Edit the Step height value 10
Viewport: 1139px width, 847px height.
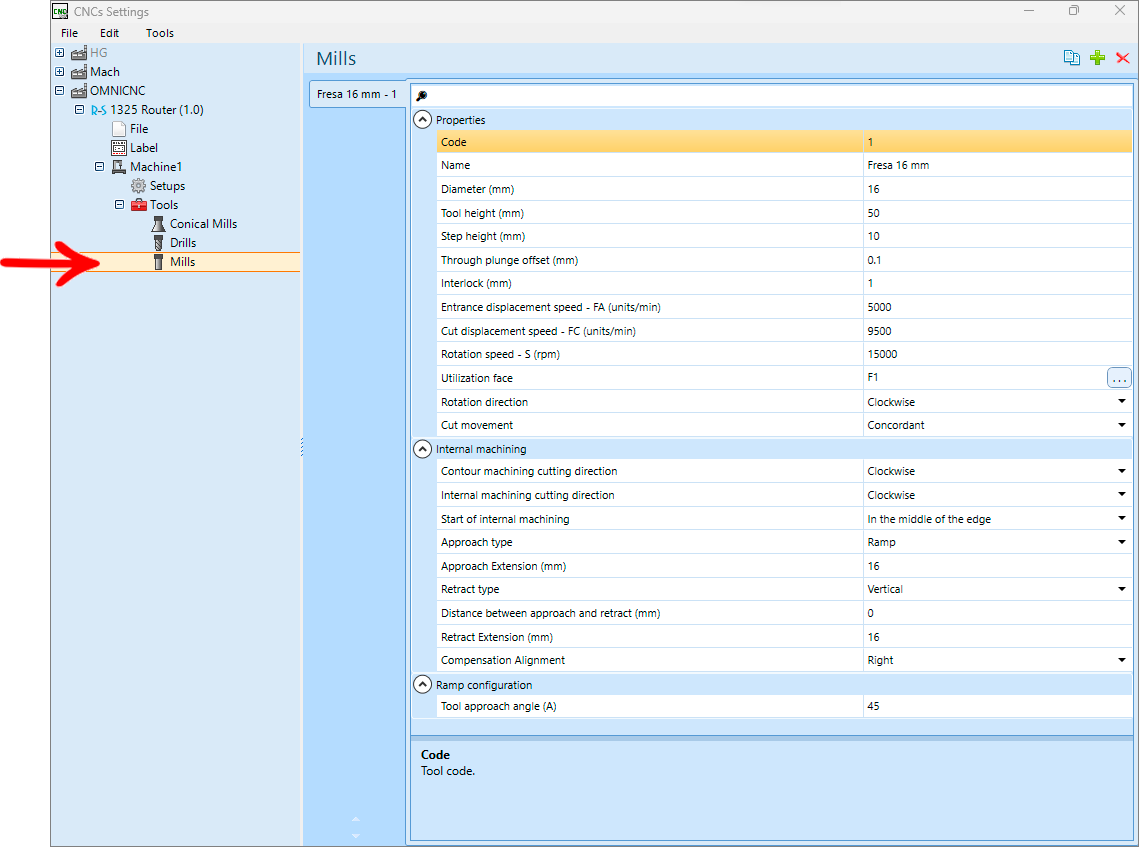click(997, 236)
